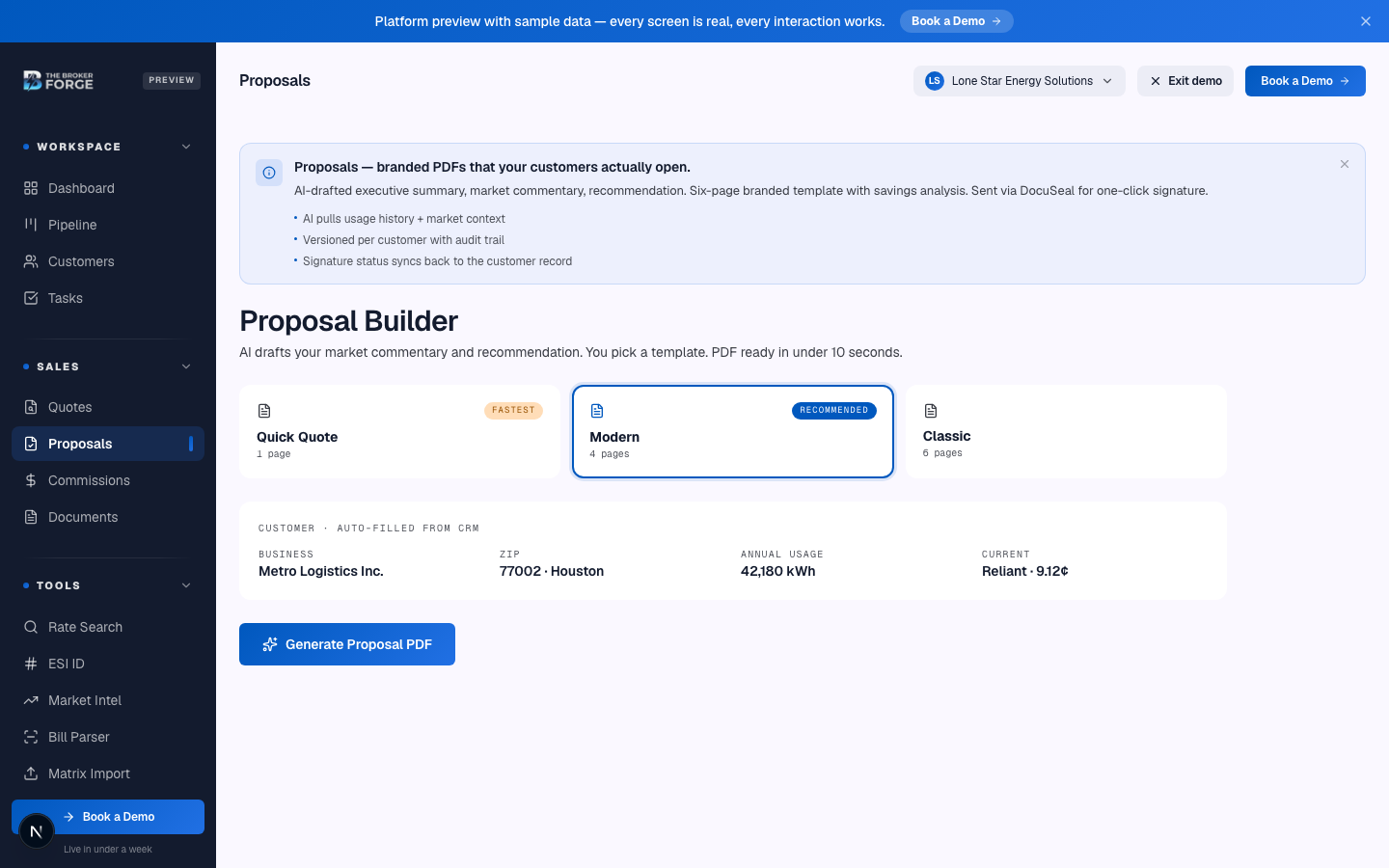Viewport: 1389px width, 868px height.
Task: Click the Matrix Import upload icon
Action: point(31,773)
